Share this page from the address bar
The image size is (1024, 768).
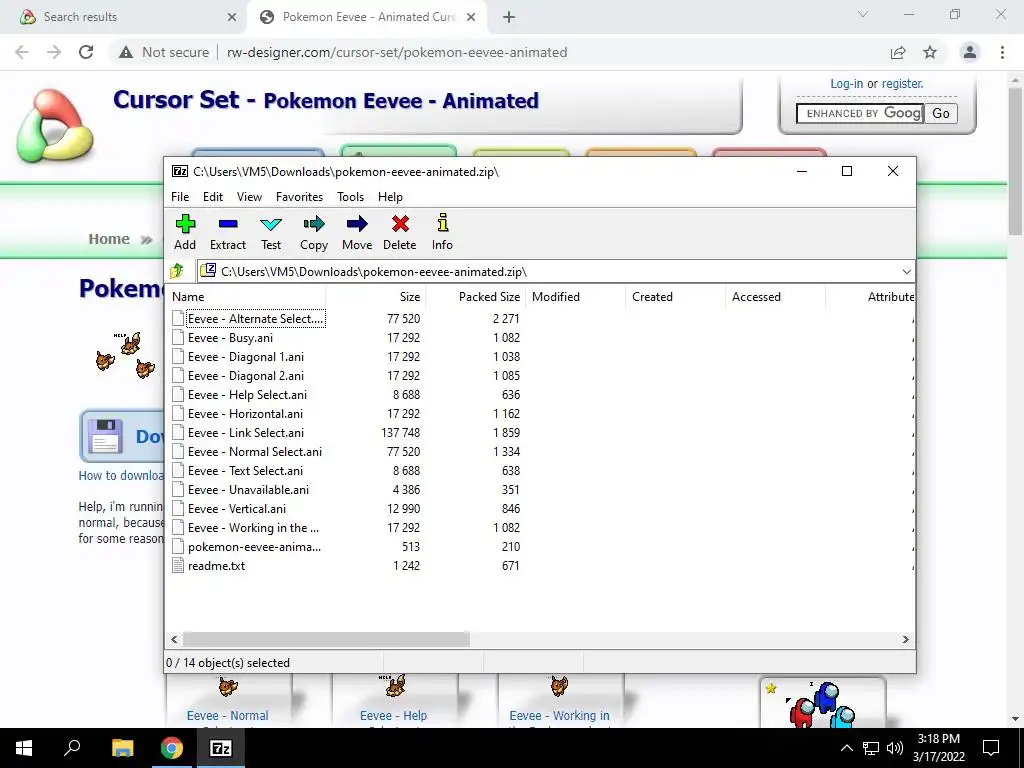(x=898, y=52)
